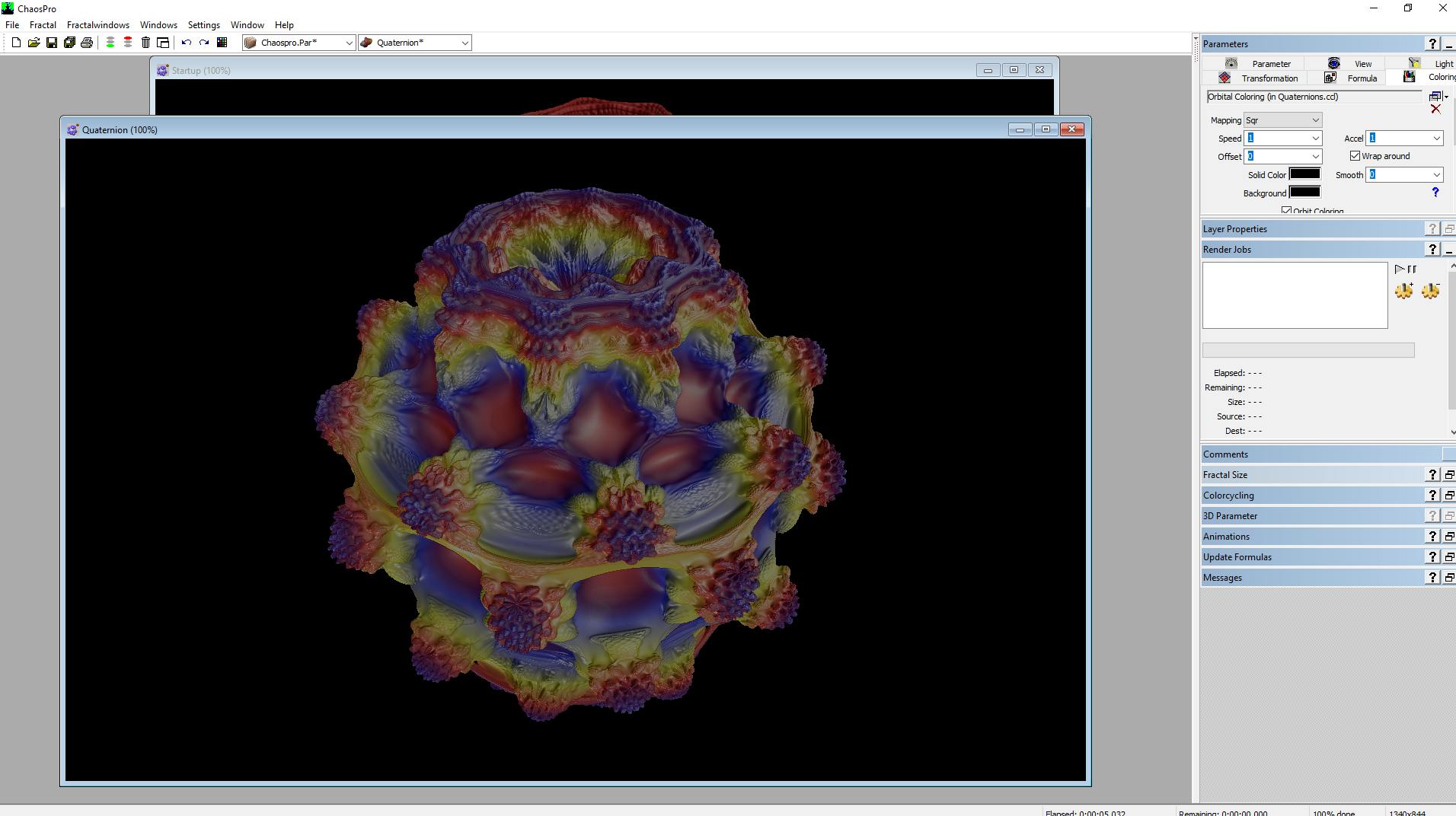The width and height of the screenshot is (1456, 816).
Task: Pick the Background color swatch
Action: pyautogui.click(x=1304, y=193)
